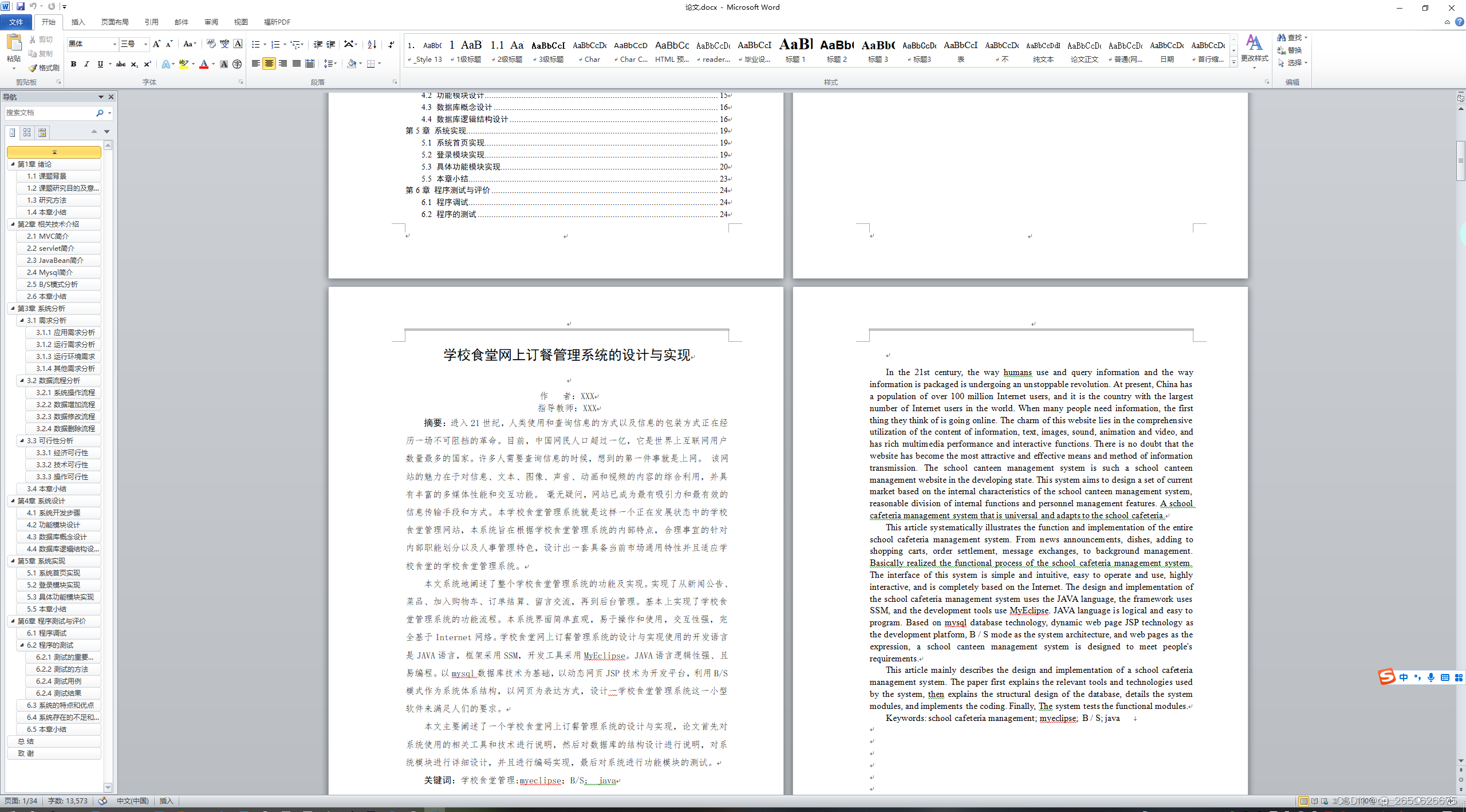Image resolution: width=1466 pixels, height=812 pixels.
Task: Collapse the 3.1 需求分析 tree node
Action: click(22, 320)
